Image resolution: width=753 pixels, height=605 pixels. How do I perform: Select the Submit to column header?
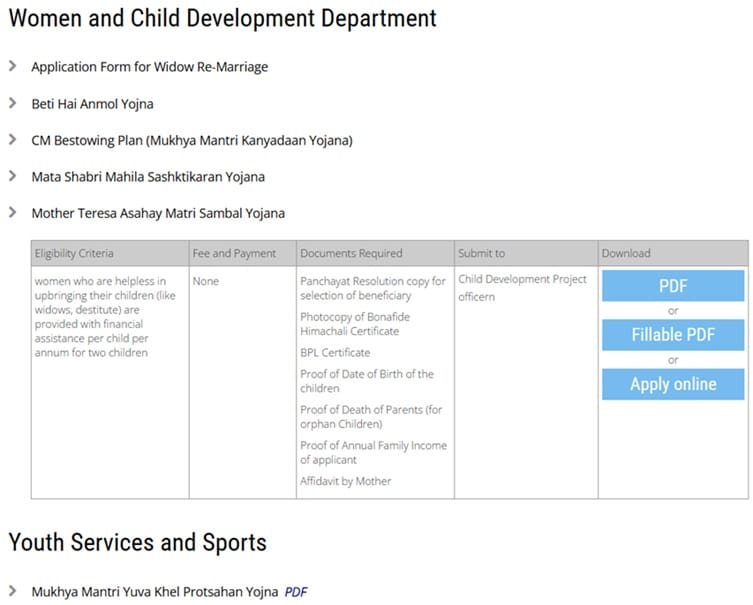click(481, 253)
